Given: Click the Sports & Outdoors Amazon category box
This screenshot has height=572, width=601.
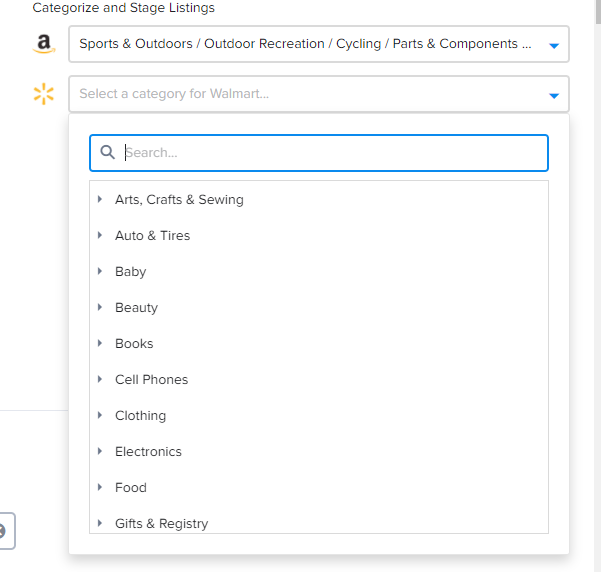Looking at the screenshot, I should 305,44.
